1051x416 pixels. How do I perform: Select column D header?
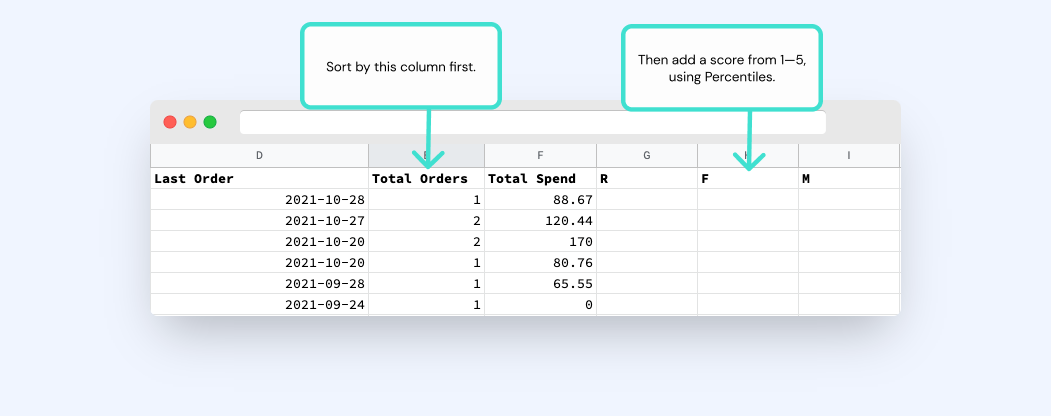(x=259, y=155)
